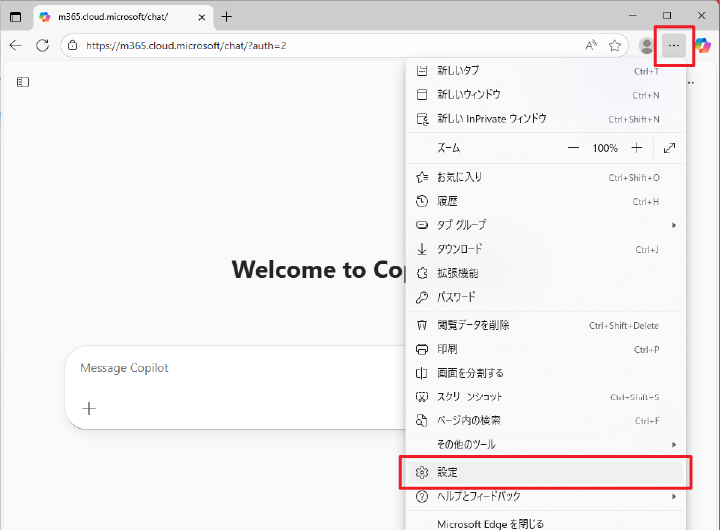Viewport: 720px width, 530px height.
Task: Open a new tab with the plus button
Action: pyautogui.click(x=227, y=17)
